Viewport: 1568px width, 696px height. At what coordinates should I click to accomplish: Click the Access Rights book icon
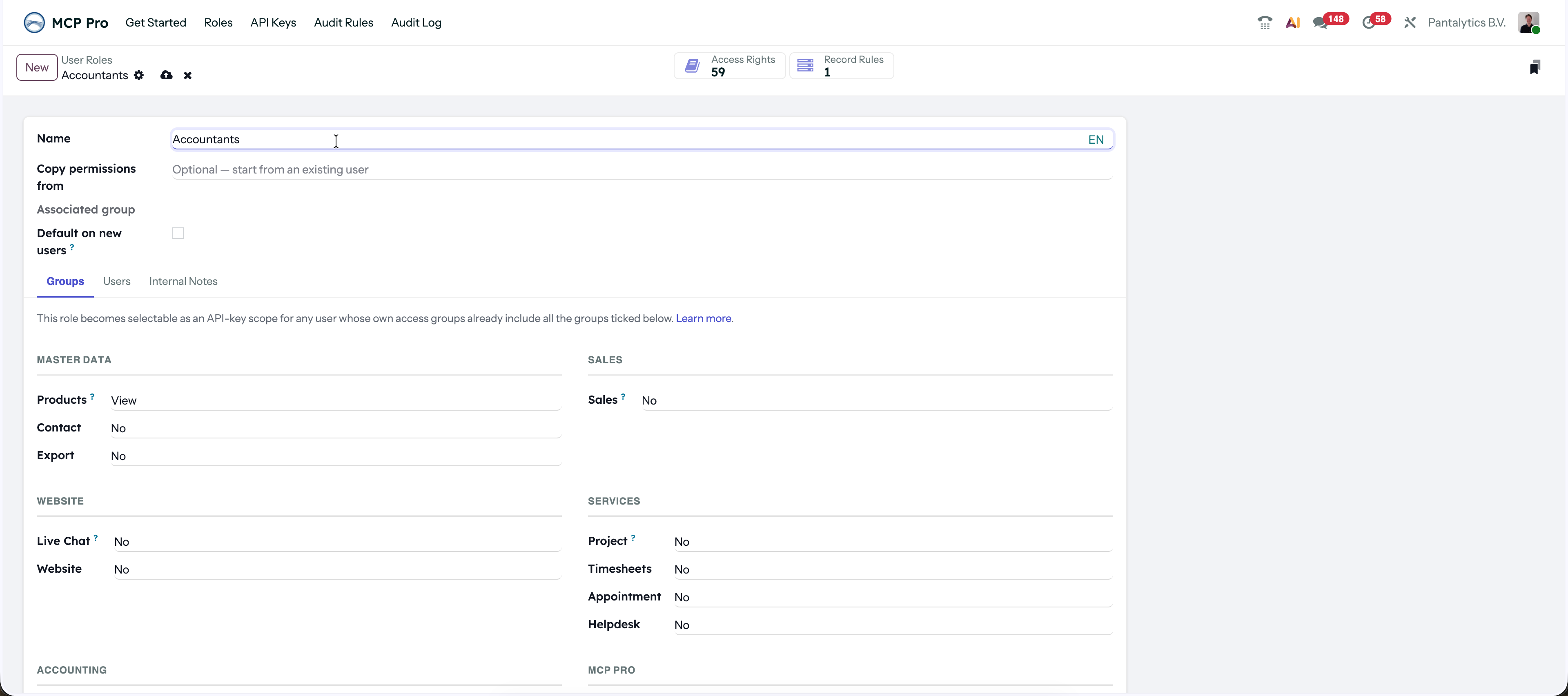coord(692,66)
